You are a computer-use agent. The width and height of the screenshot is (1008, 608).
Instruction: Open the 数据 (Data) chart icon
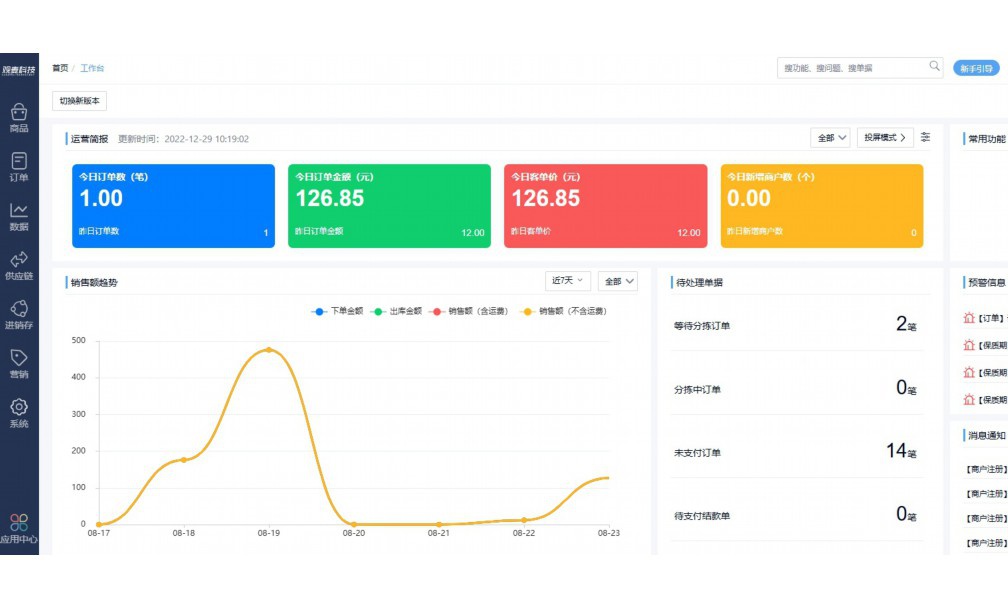click(19, 215)
